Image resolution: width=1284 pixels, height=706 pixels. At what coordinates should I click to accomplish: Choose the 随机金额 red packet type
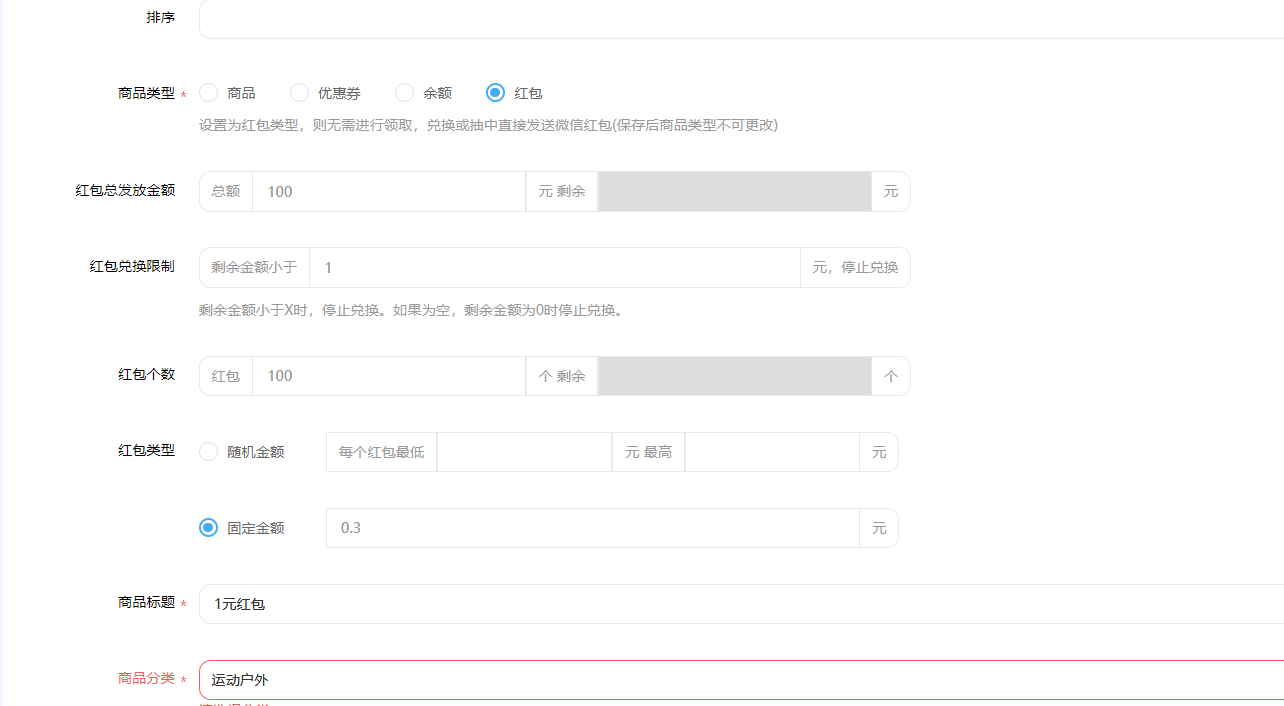click(208, 451)
